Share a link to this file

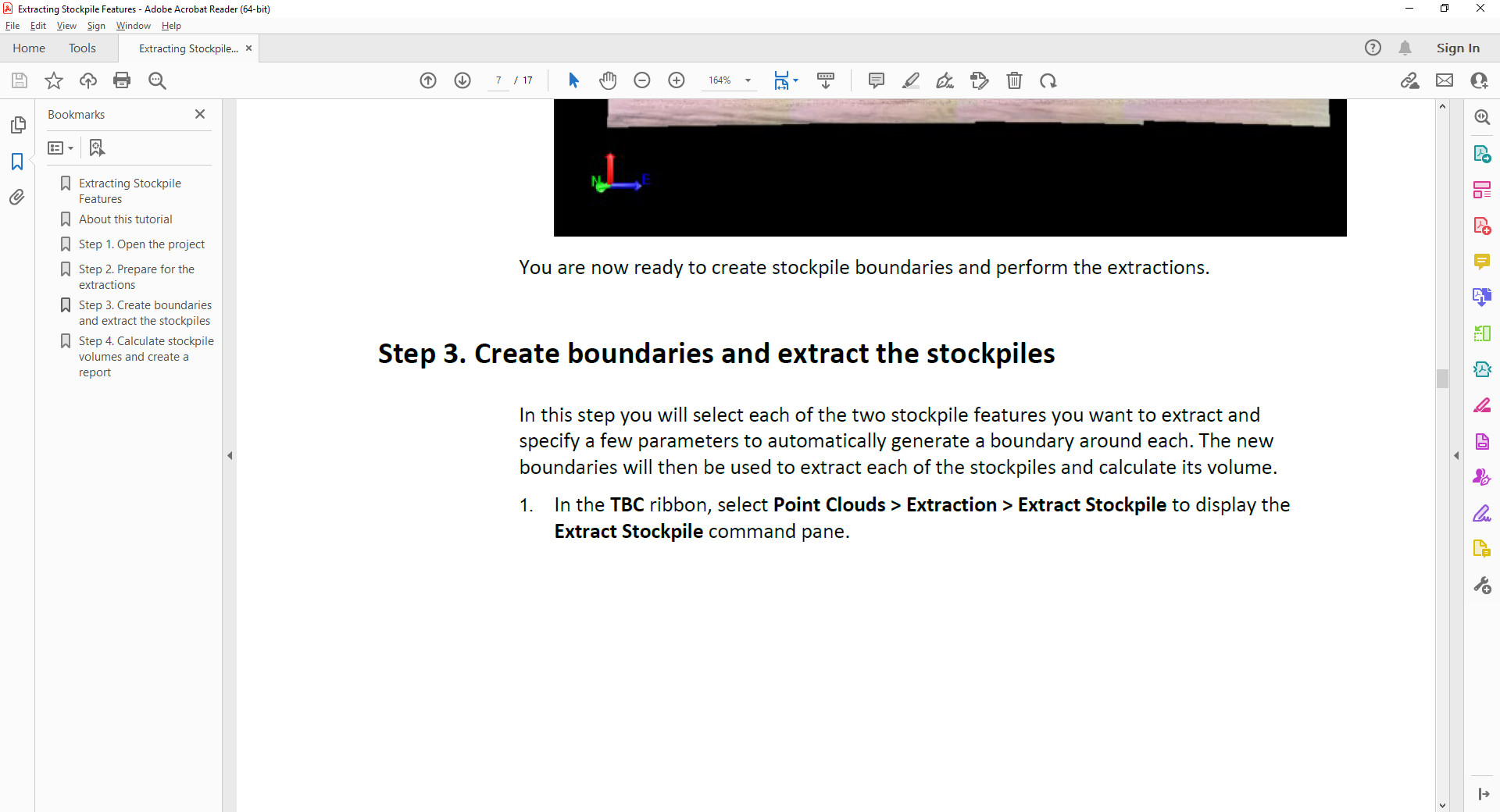click(1410, 80)
